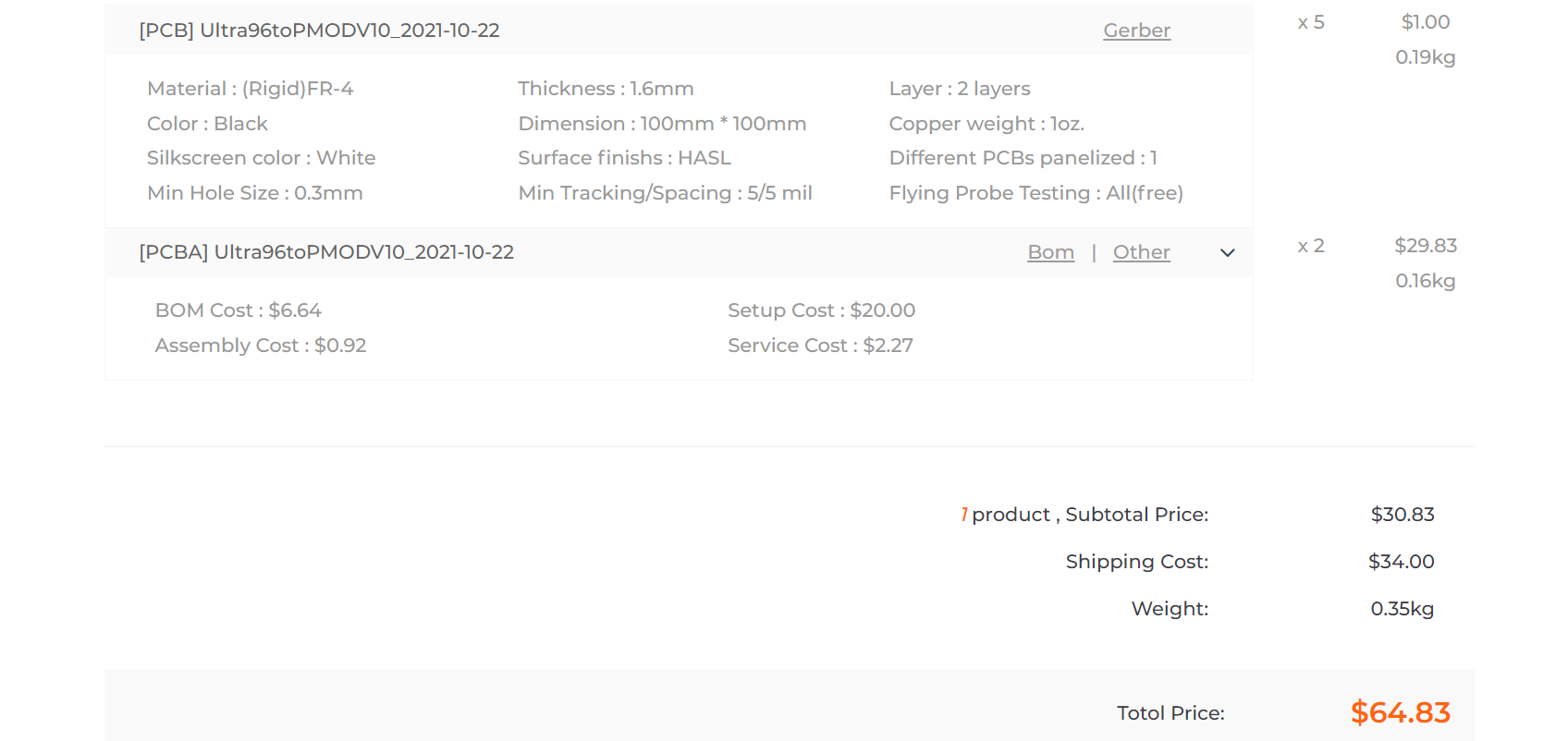Click the total Weight value 0.35kg
1568x741 pixels.
tap(1402, 609)
